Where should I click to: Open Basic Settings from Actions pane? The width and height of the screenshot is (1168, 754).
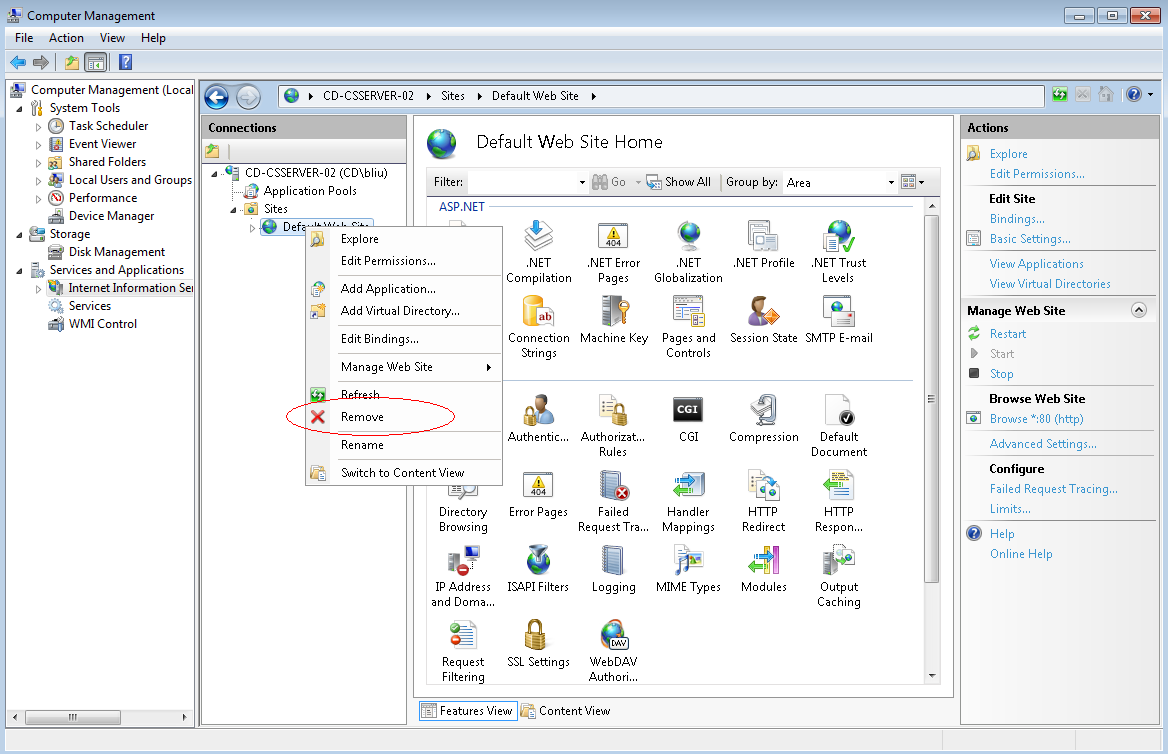[1030, 239]
